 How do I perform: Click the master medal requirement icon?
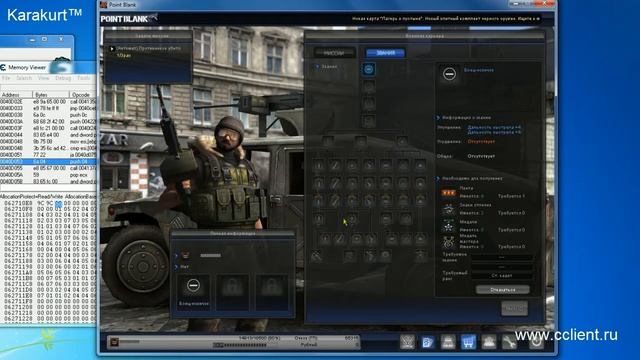(449, 242)
